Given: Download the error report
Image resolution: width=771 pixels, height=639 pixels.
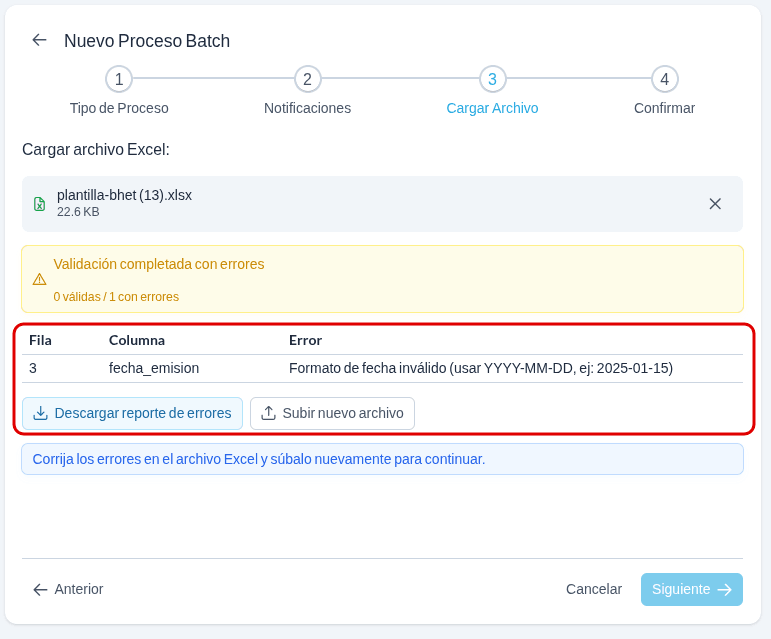Looking at the screenshot, I should pos(132,413).
